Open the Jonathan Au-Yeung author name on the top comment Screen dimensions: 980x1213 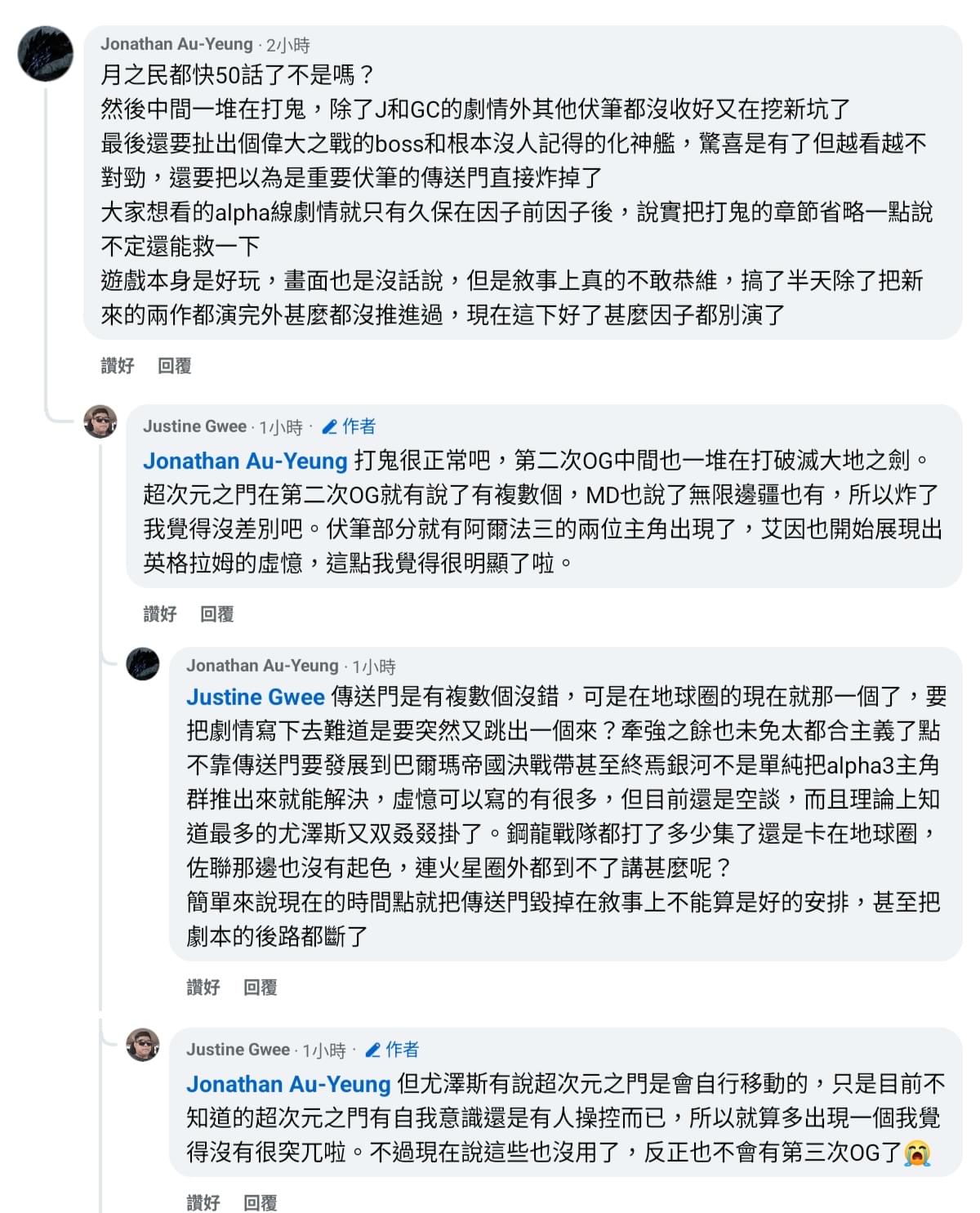tap(176, 44)
